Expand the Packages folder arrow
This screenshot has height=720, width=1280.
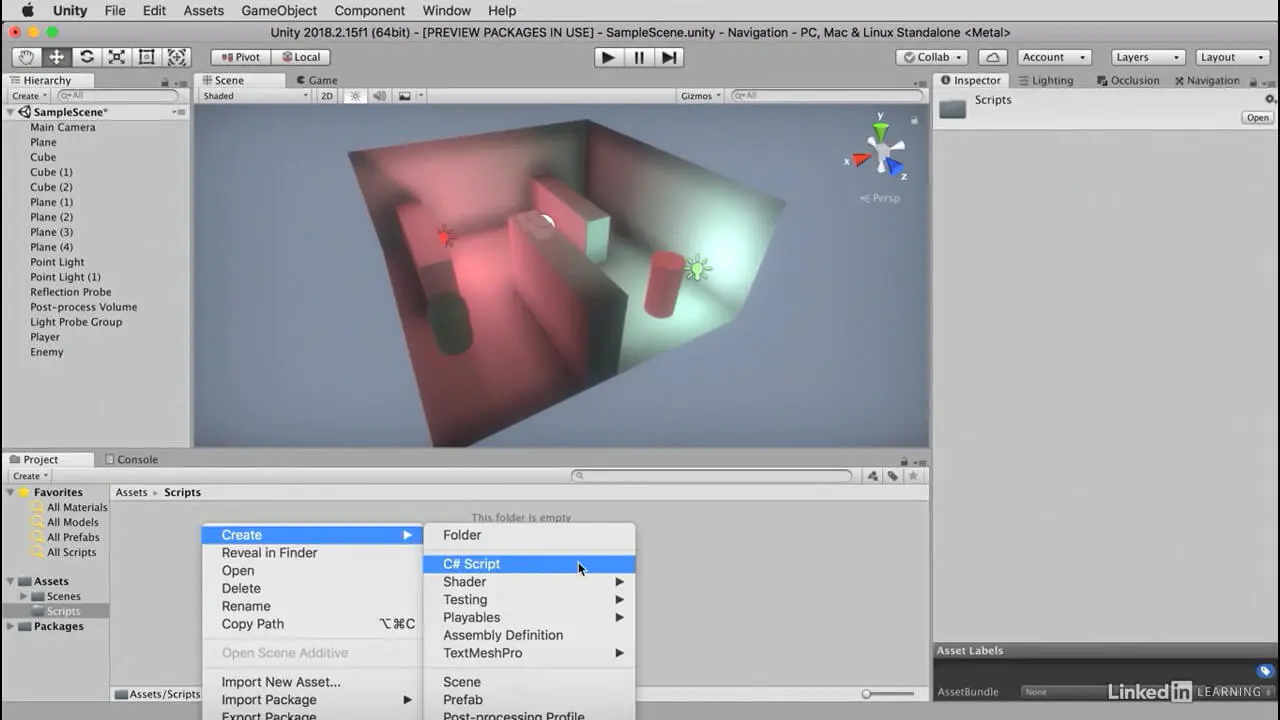pos(11,626)
